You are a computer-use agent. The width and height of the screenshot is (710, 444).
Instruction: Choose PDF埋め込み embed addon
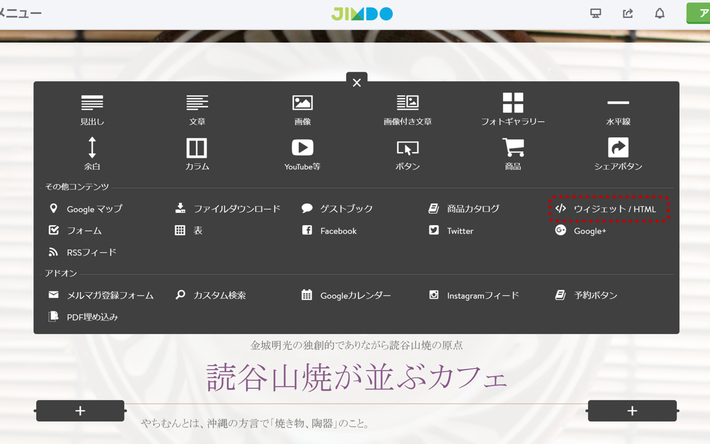pos(83,317)
